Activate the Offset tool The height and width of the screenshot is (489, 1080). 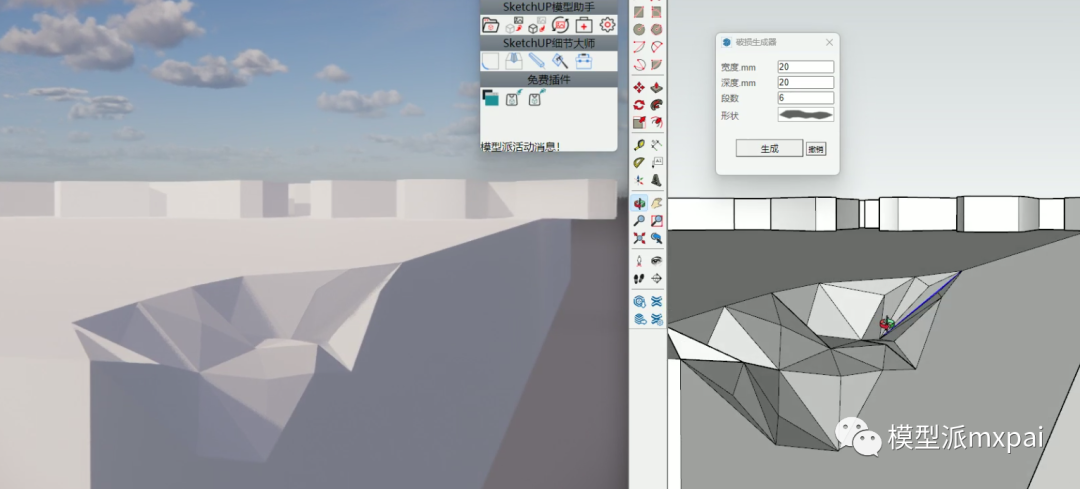(x=656, y=122)
